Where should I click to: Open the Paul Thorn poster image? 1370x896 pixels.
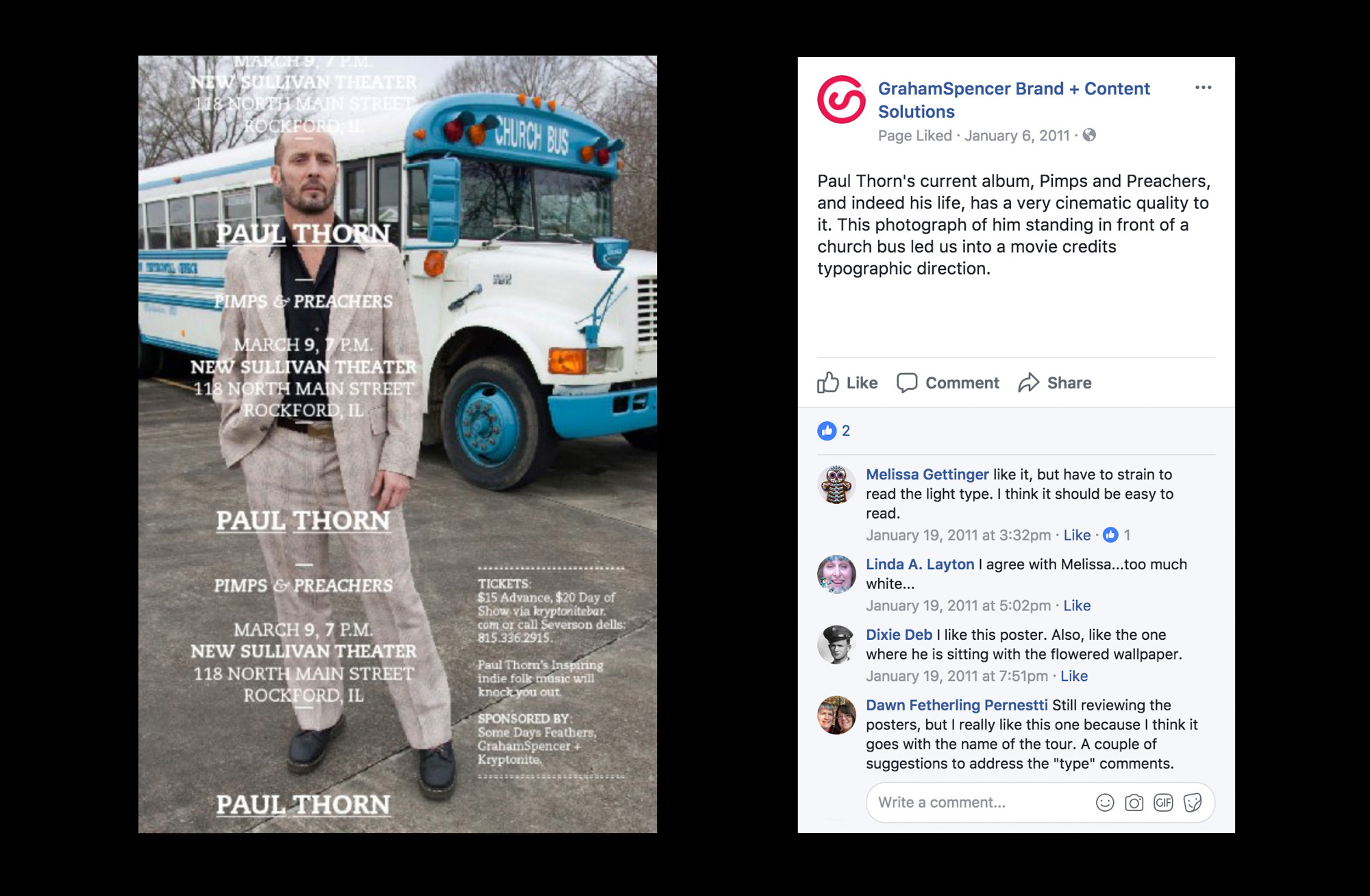397,445
